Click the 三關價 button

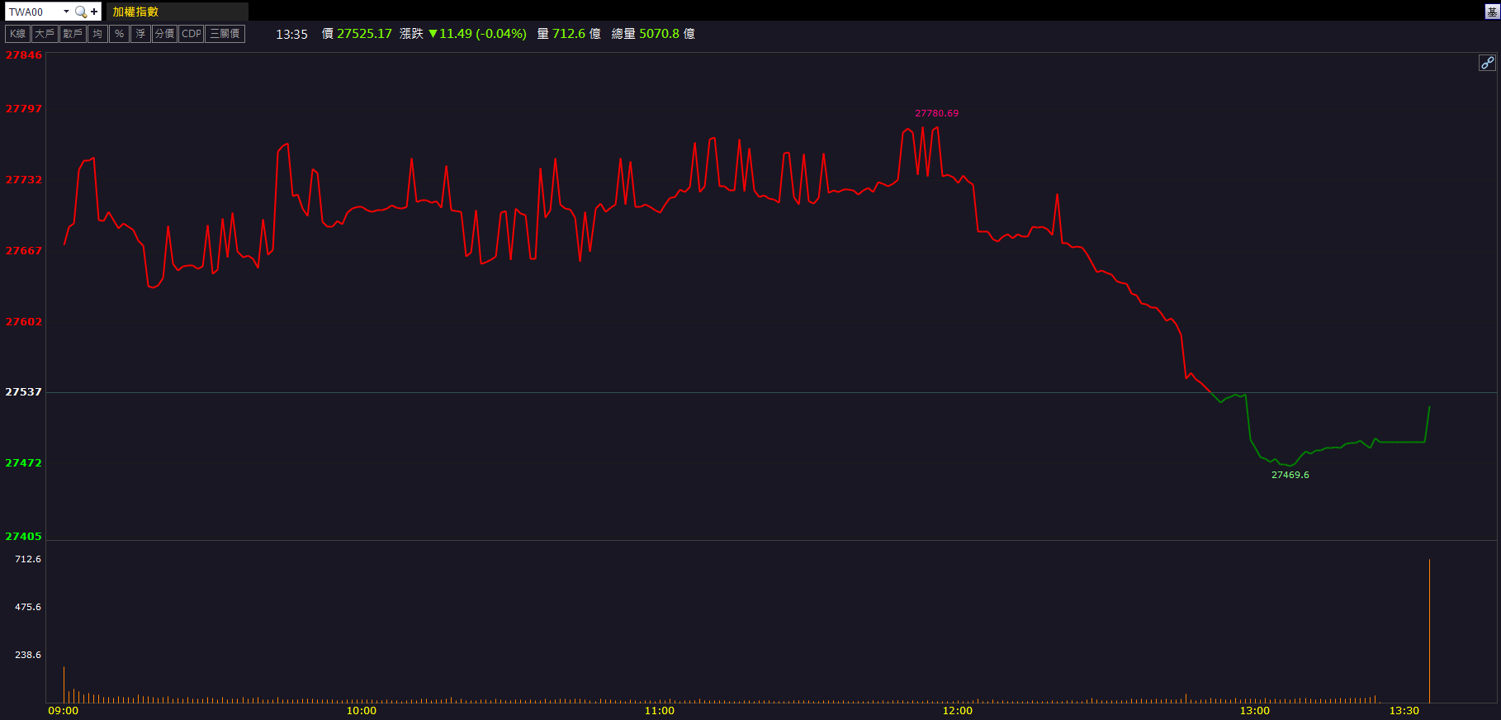coord(225,34)
